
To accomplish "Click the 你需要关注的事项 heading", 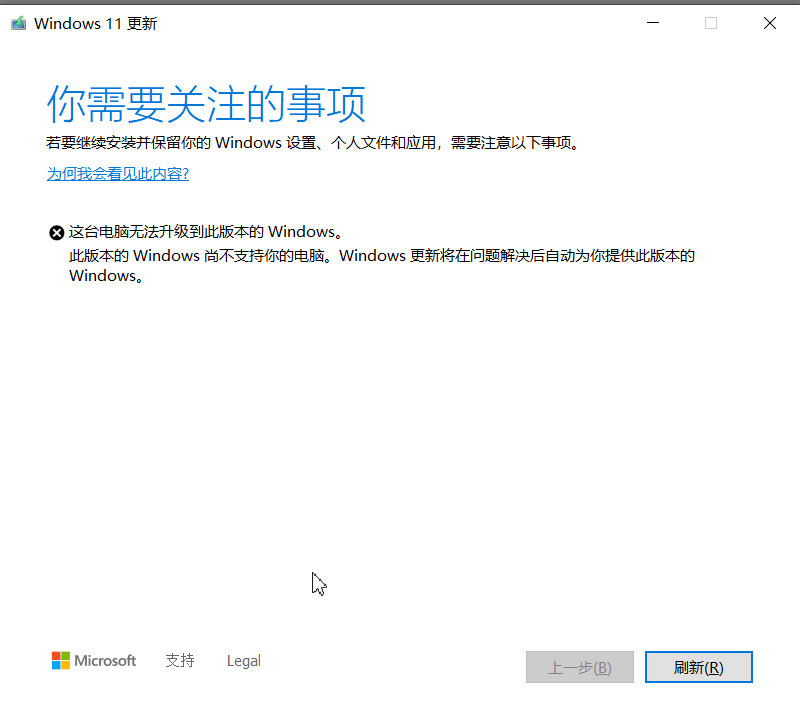I will [206, 104].
